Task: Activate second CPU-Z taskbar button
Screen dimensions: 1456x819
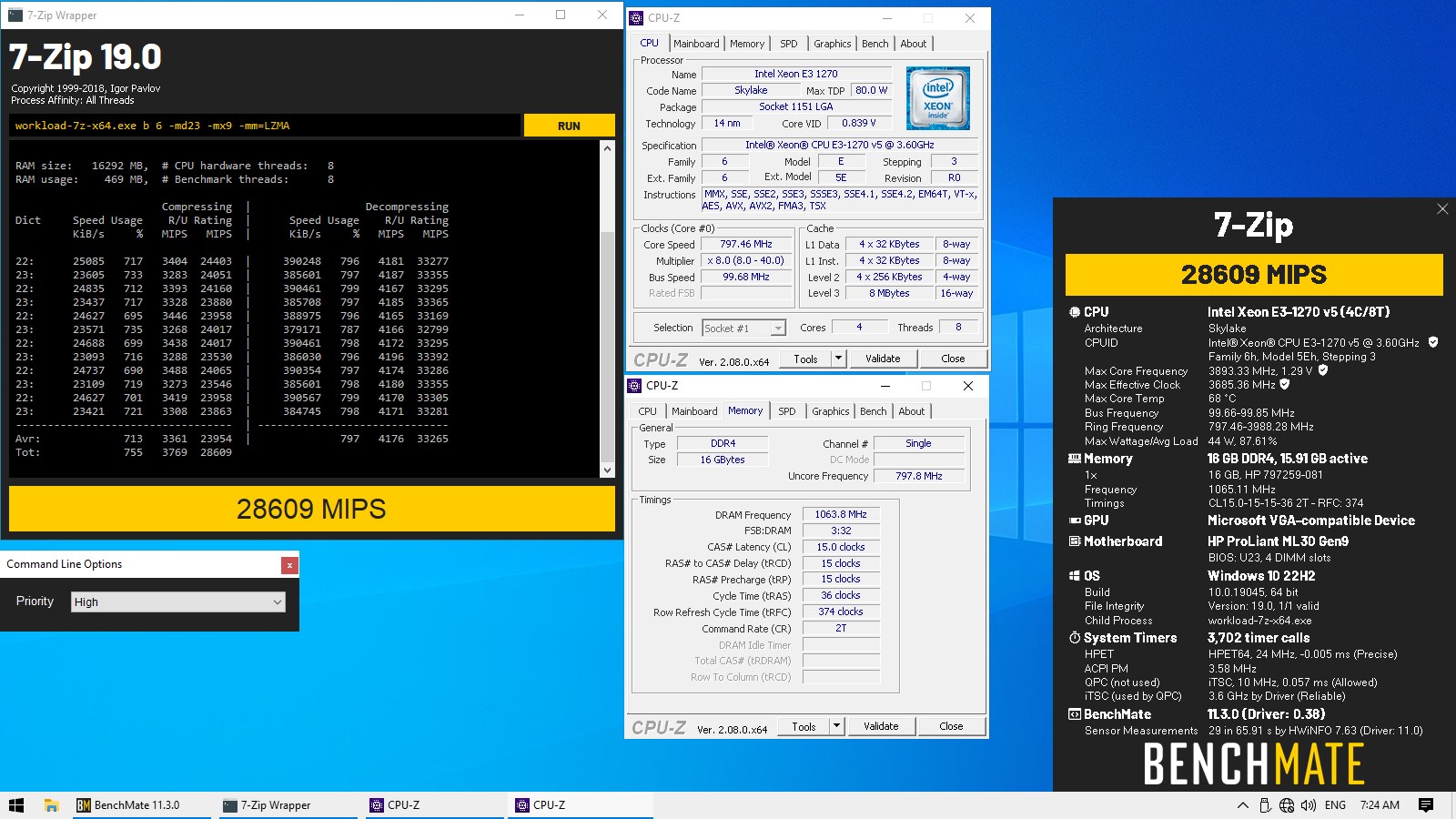Action: [581, 805]
